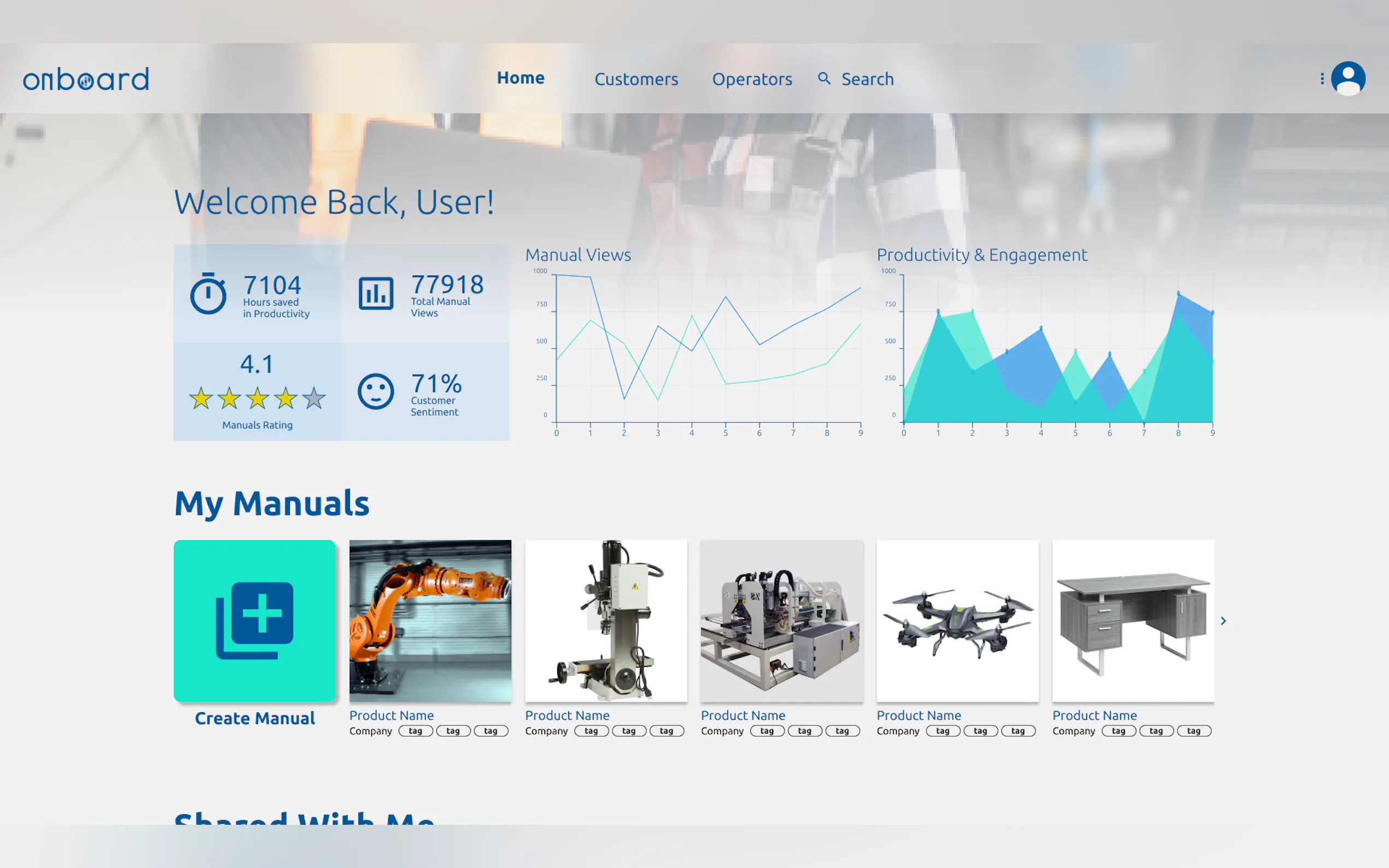This screenshot has height=868, width=1389.
Task: Click the Manual Views chart title
Action: pos(577,254)
